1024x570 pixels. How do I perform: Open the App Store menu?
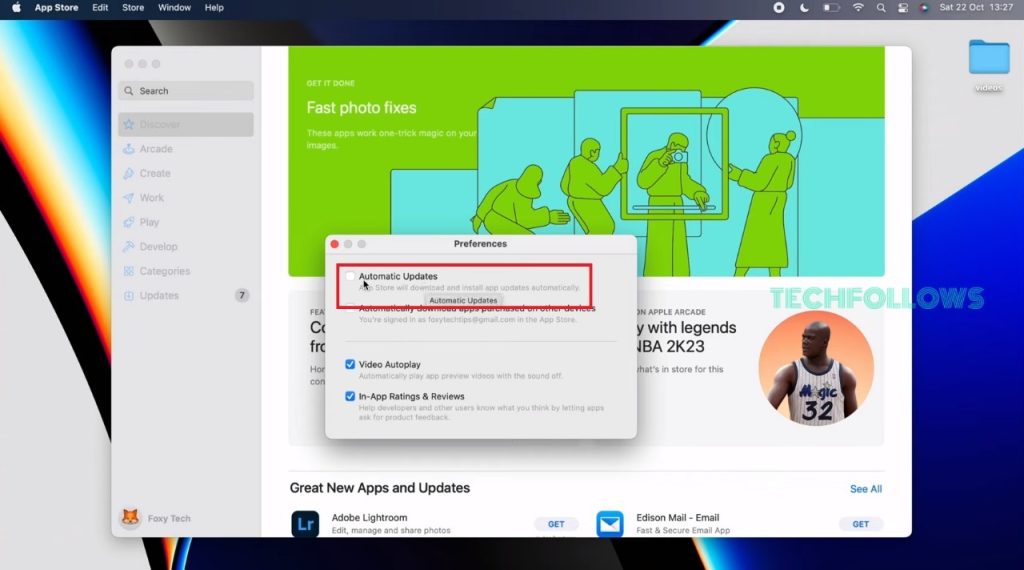click(56, 7)
